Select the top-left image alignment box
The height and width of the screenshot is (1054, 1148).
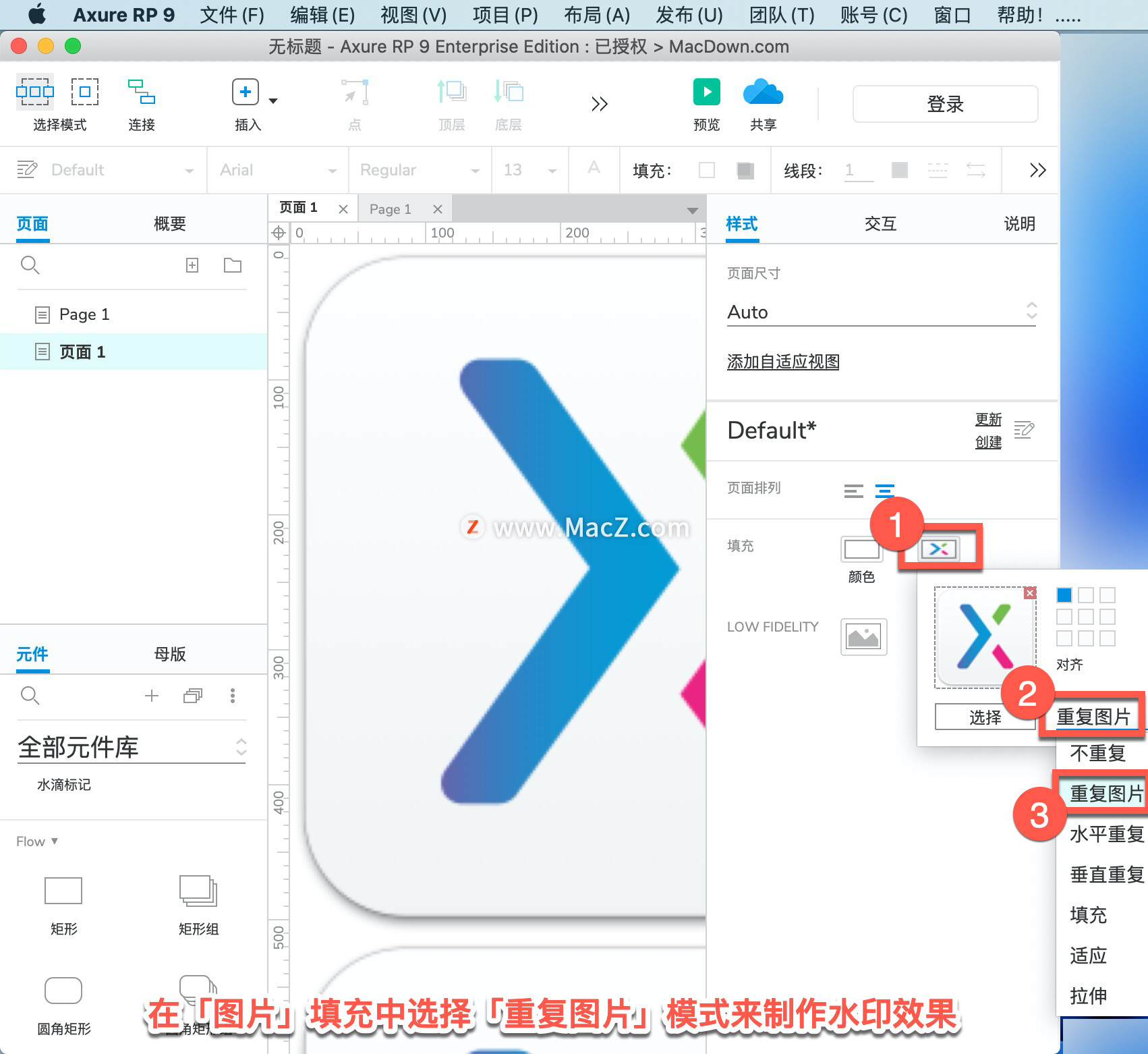(x=1064, y=595)
